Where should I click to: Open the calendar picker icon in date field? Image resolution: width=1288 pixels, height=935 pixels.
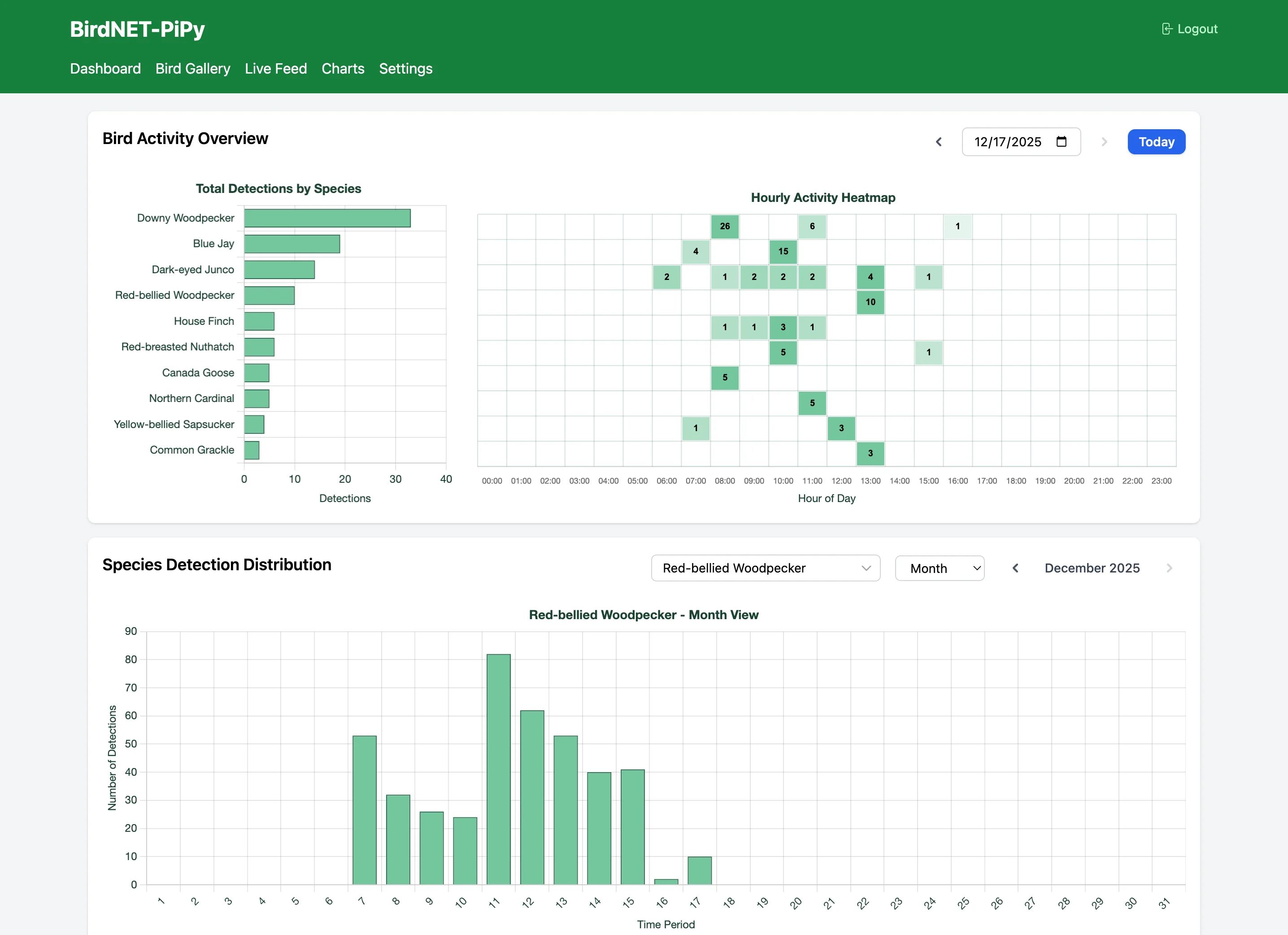pyautogui.click(x=1061, y=142)
